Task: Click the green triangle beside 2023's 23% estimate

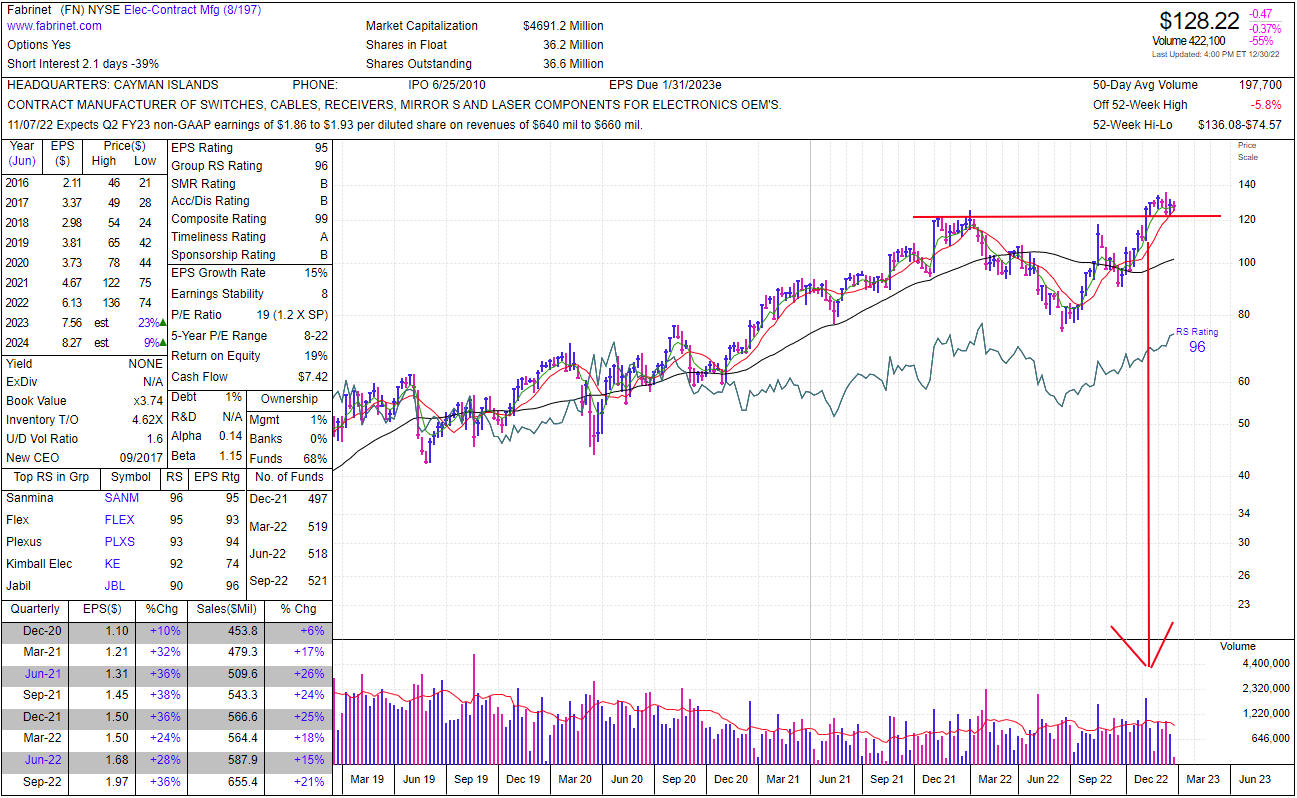Action: click(162, 323)
